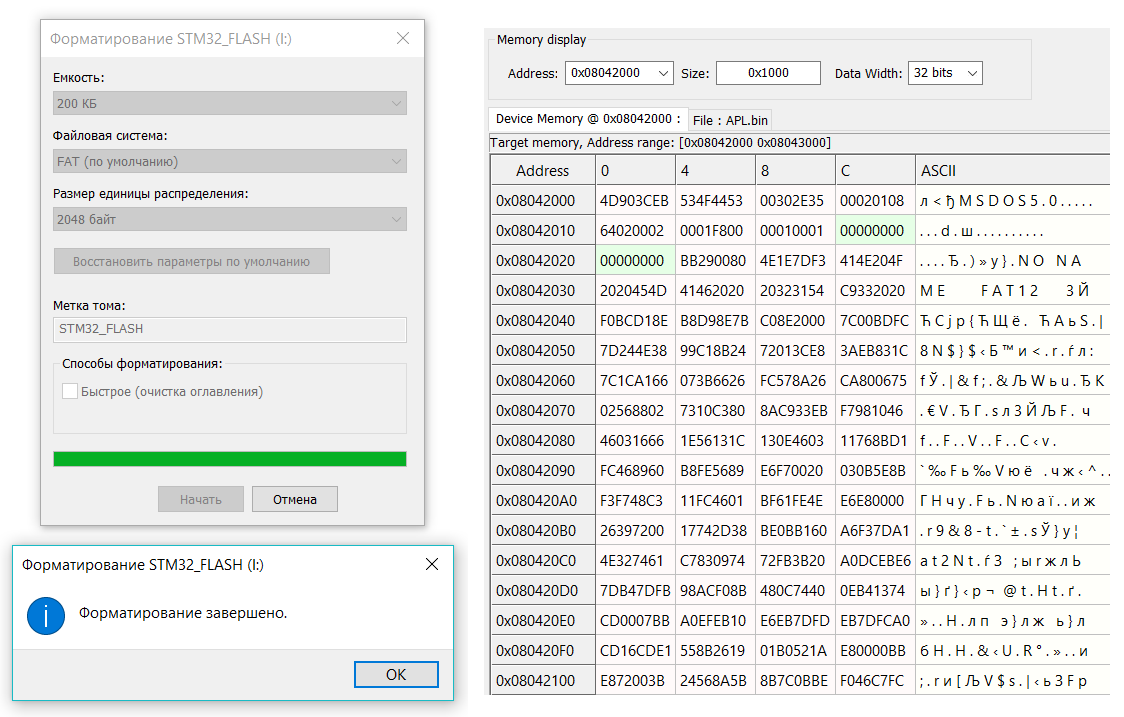Click address row 0x08042050
Screen dimensions: 1124x717
tap(543, 351)
